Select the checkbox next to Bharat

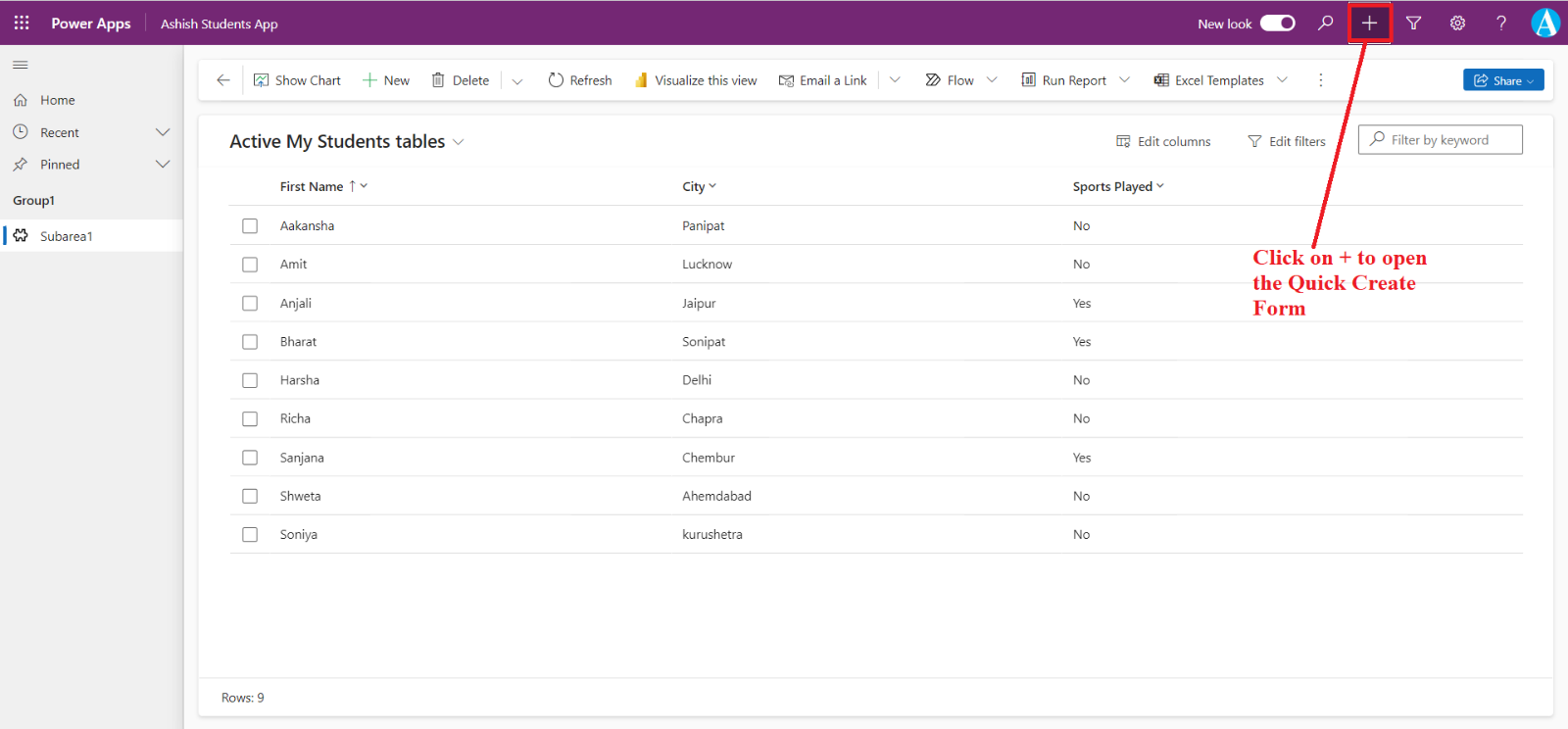[x=250, y=342]
